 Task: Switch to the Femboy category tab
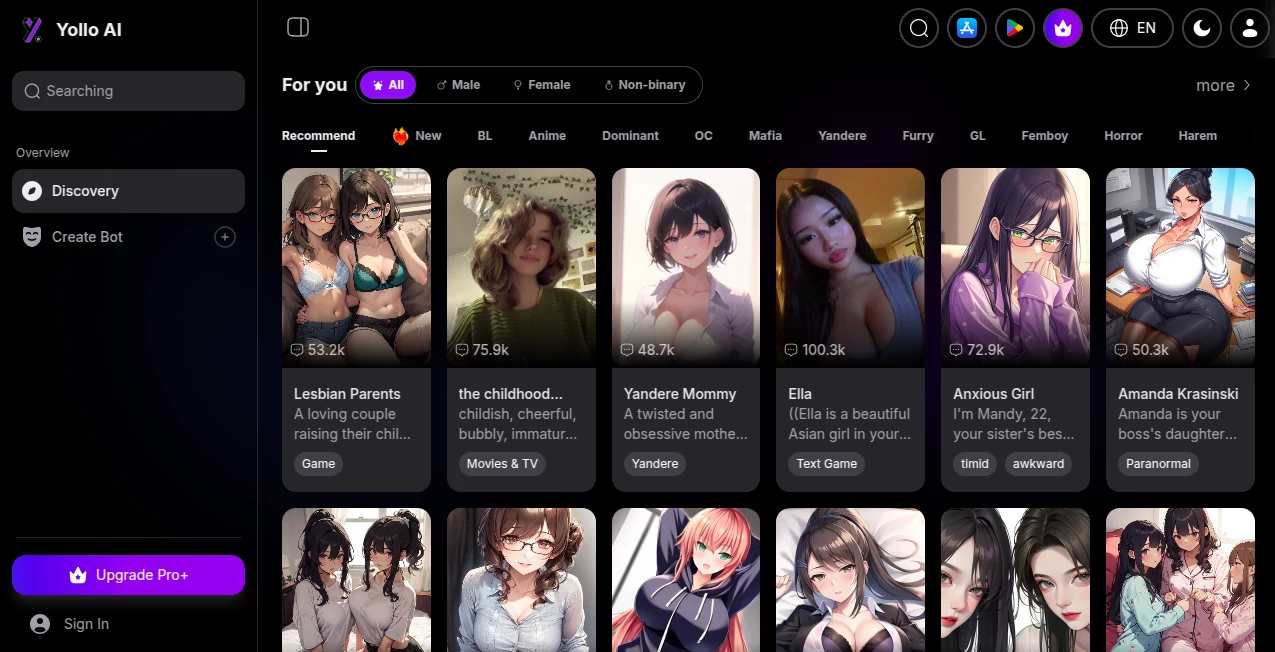1044,135
